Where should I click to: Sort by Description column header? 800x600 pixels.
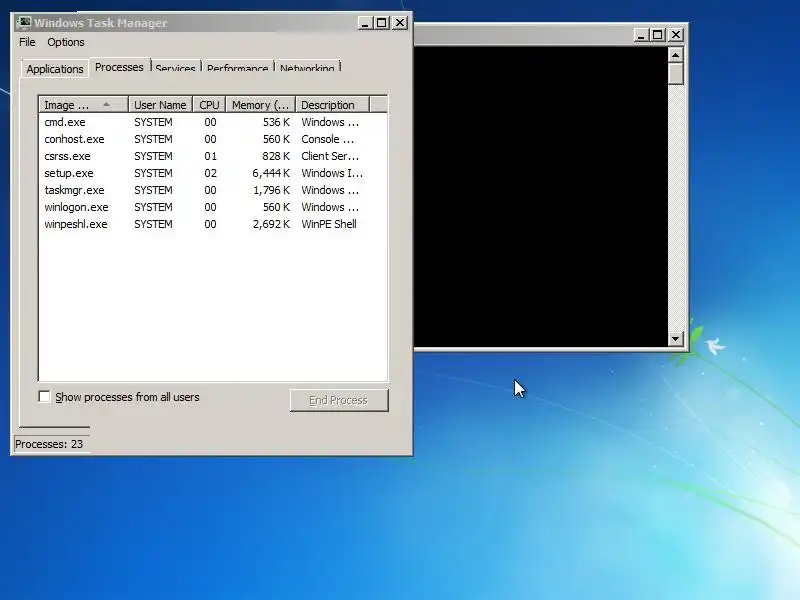(x=332, y=105)
